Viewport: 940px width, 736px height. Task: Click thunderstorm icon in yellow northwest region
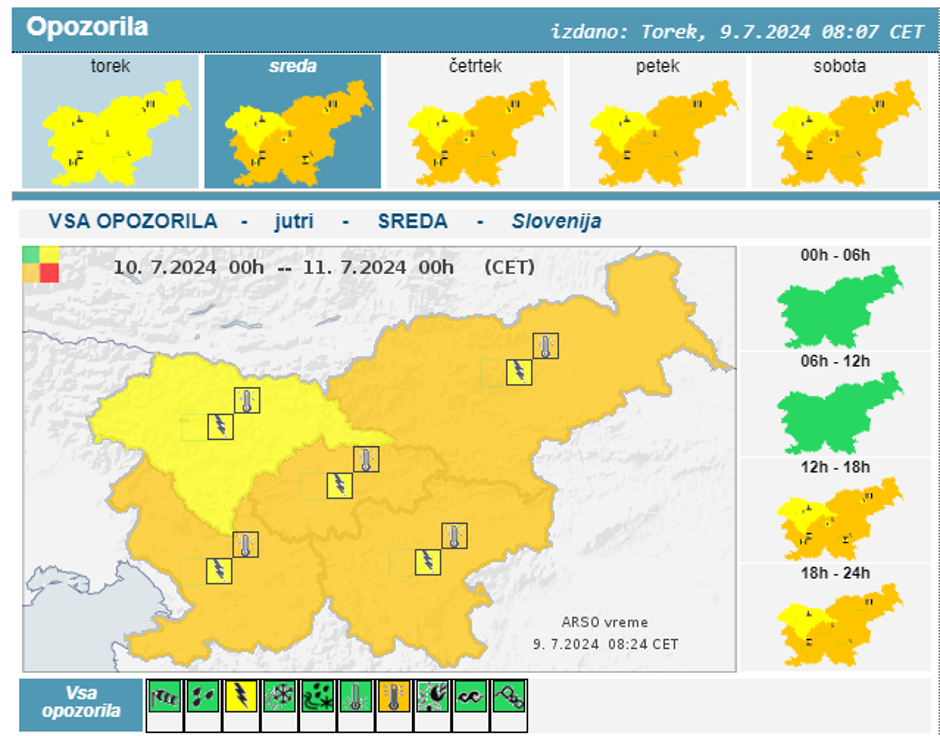pos(220,426)
